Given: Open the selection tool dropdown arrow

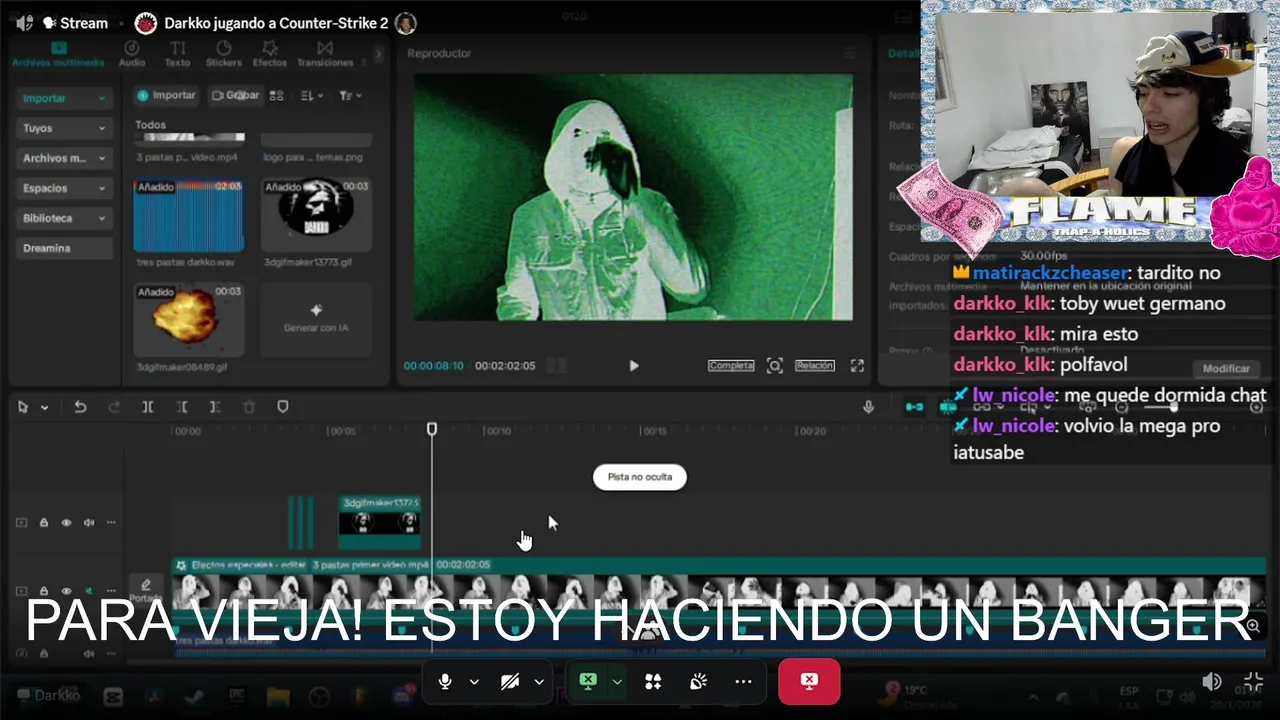Looking at the screenshot, I should click(x=44, y=407).
